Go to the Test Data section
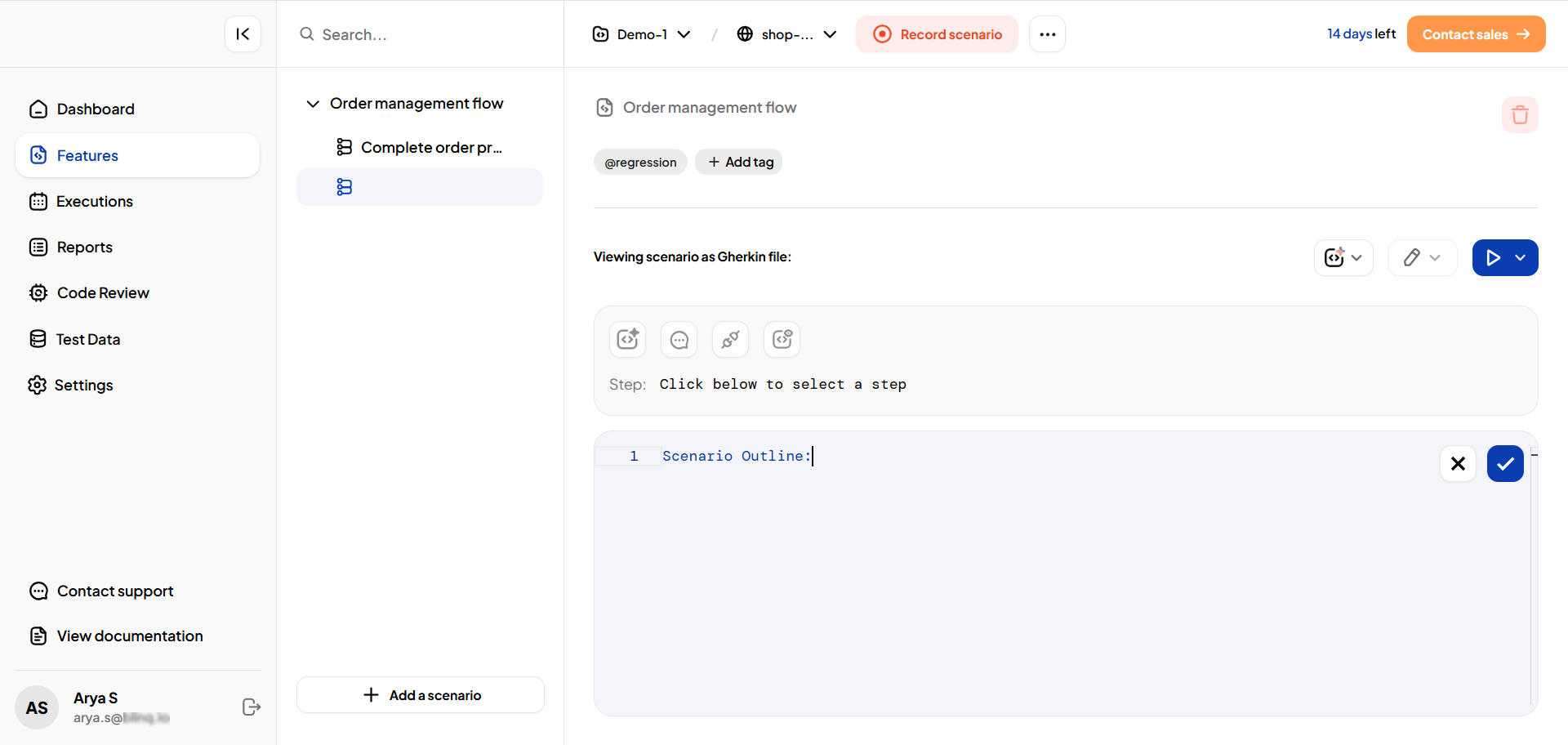Image resolution: width=1568 pixels, height=745 pixels. tap(87, 339)
